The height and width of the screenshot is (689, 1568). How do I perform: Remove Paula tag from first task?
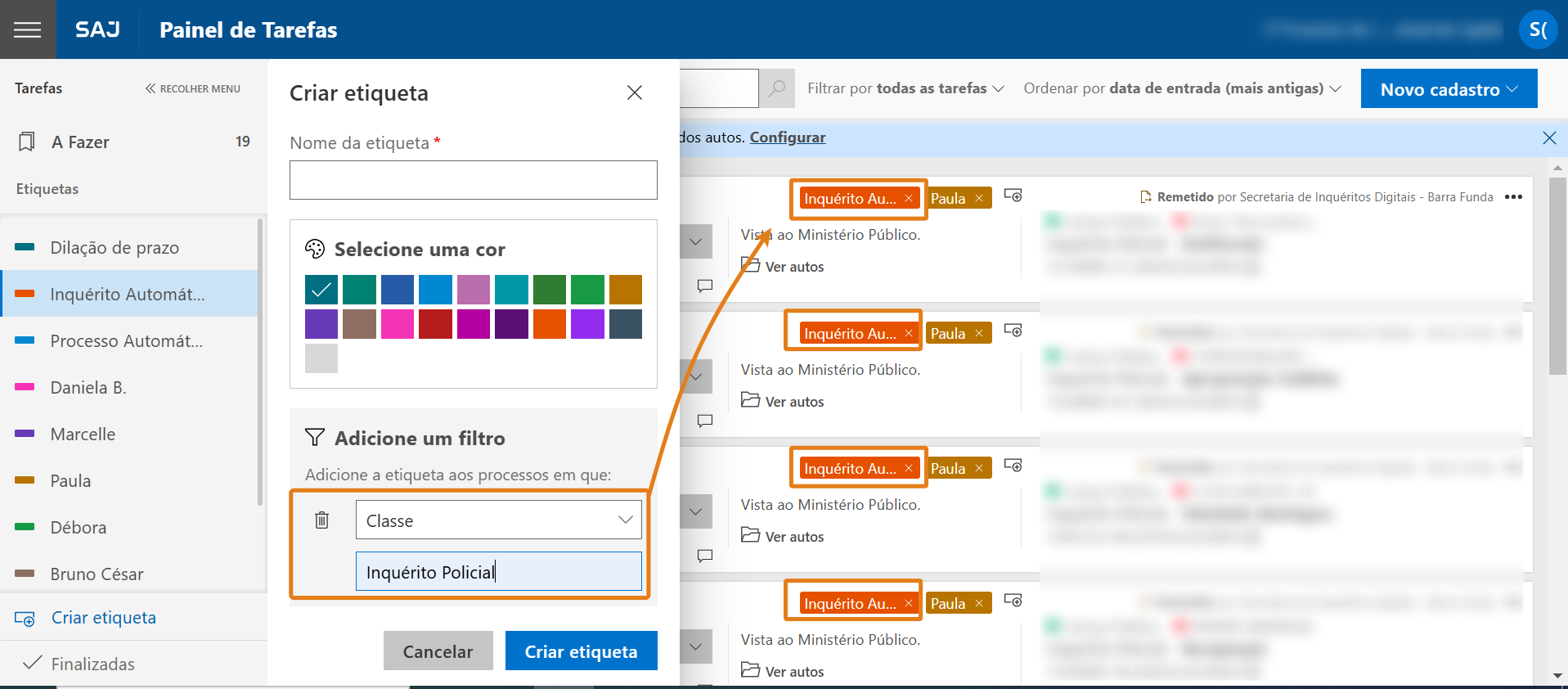979,198
